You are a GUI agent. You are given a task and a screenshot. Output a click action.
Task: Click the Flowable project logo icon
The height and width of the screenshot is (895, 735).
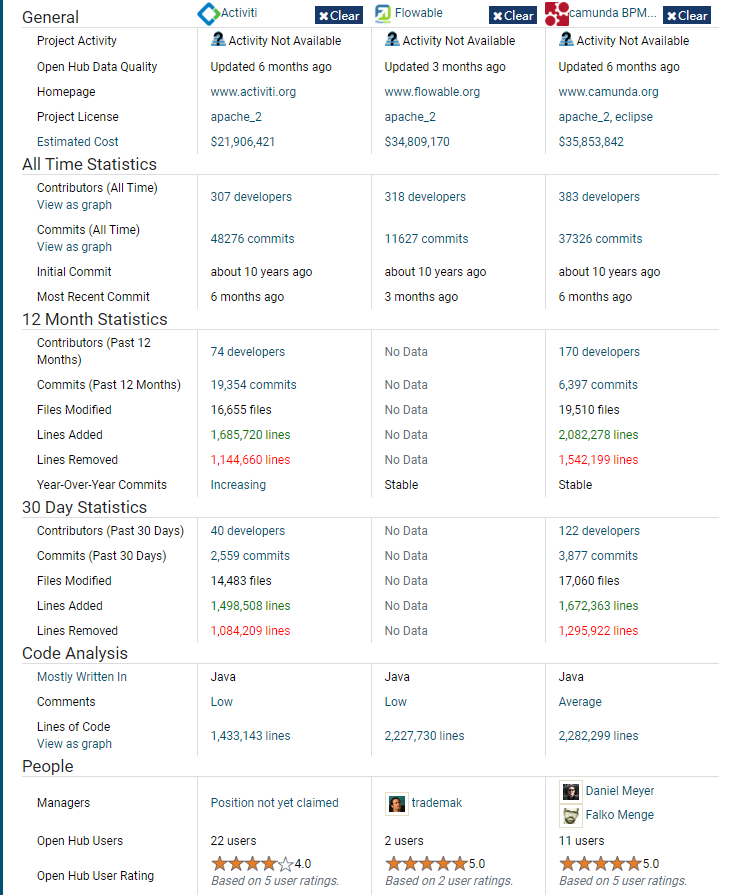(383, 14)
